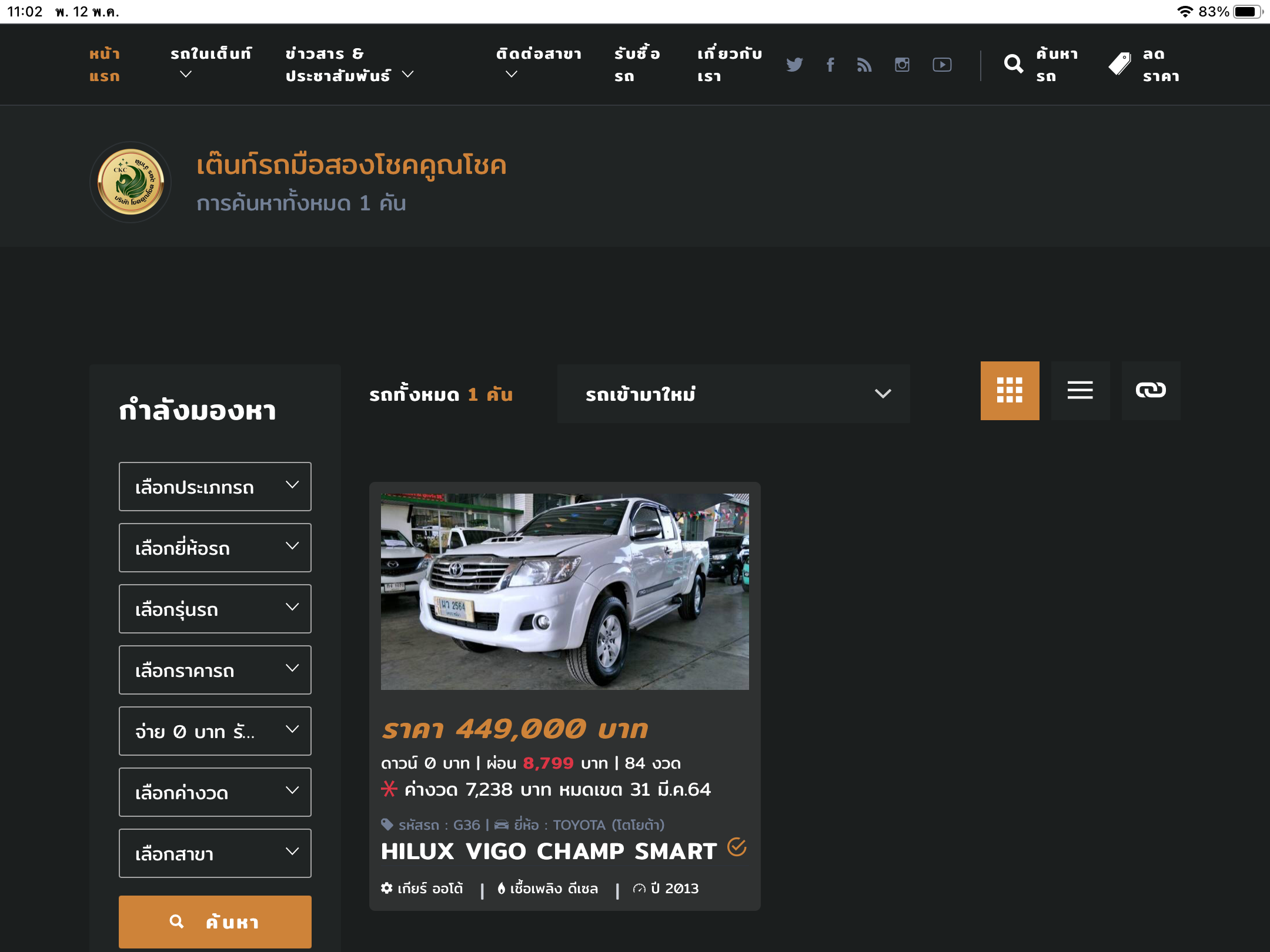Open the ติดต่อสาขา menu item

pyautogui.click(x=538, y=63)
